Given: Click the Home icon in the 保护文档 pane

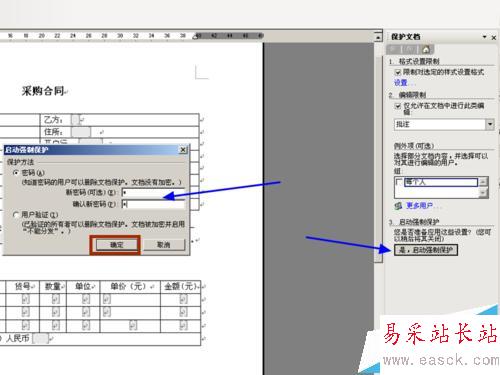Looking at the screenshot, I should 426,50.
